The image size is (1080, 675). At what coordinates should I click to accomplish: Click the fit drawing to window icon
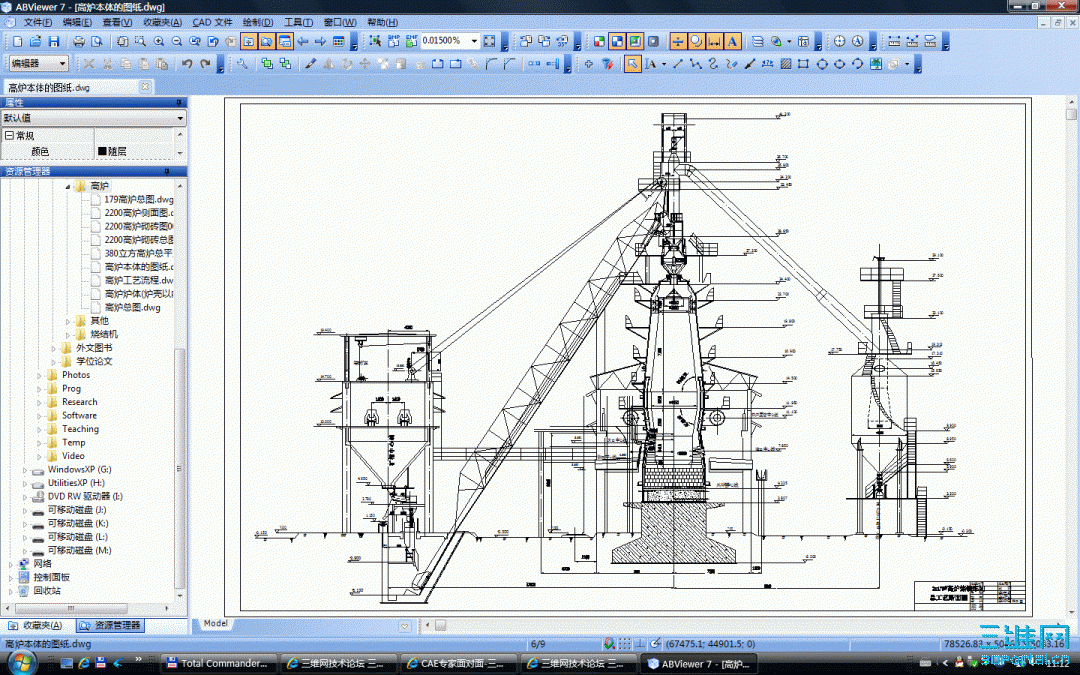click(489, 41)
